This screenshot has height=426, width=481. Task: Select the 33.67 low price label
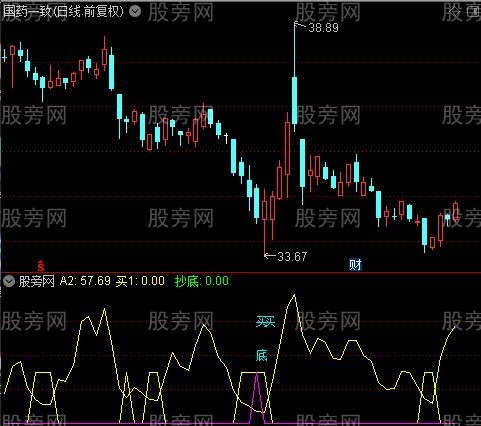pos(292,256)
